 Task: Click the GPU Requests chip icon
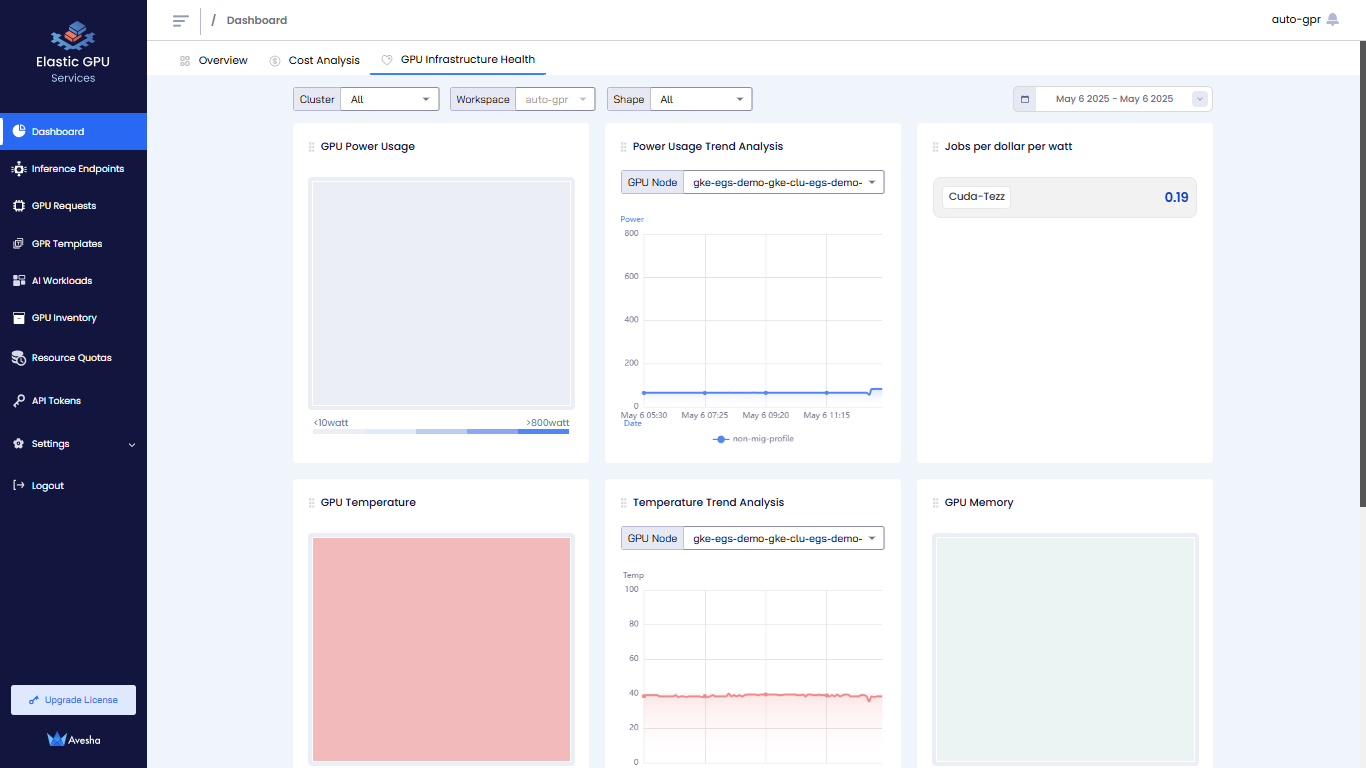coord(19,206)
